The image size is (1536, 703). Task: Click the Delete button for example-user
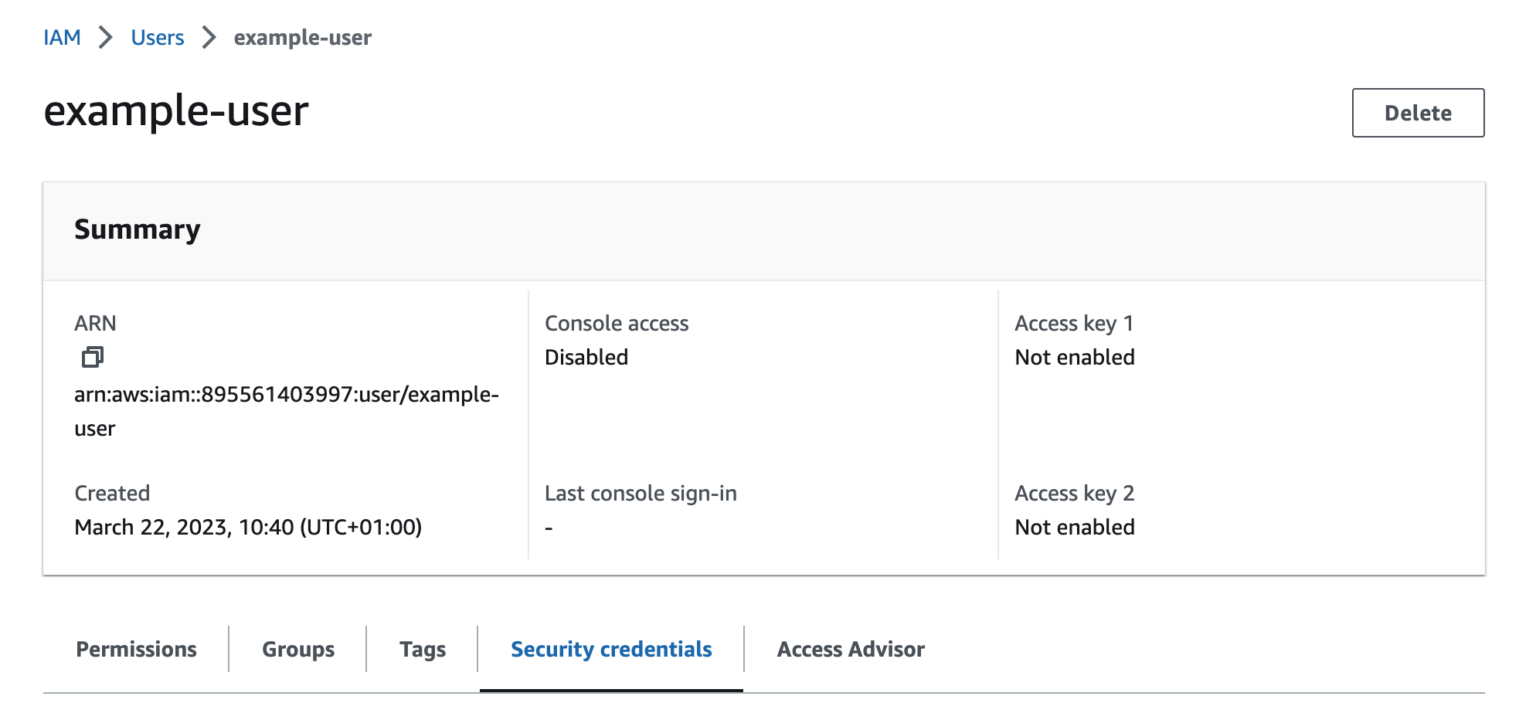1417,113
